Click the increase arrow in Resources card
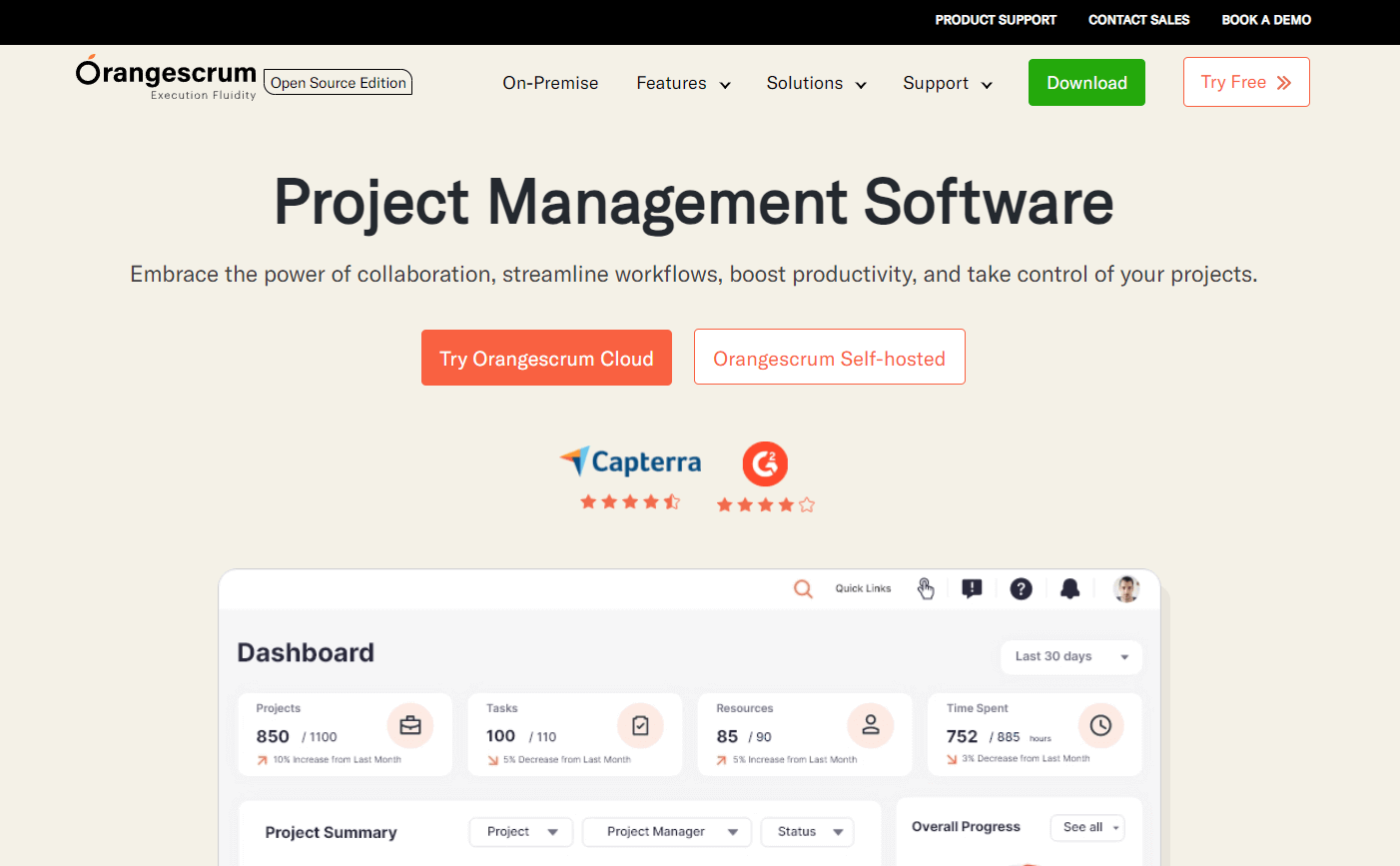The image size is (1400, 866). pyautogui.click(x=722, y=760)
